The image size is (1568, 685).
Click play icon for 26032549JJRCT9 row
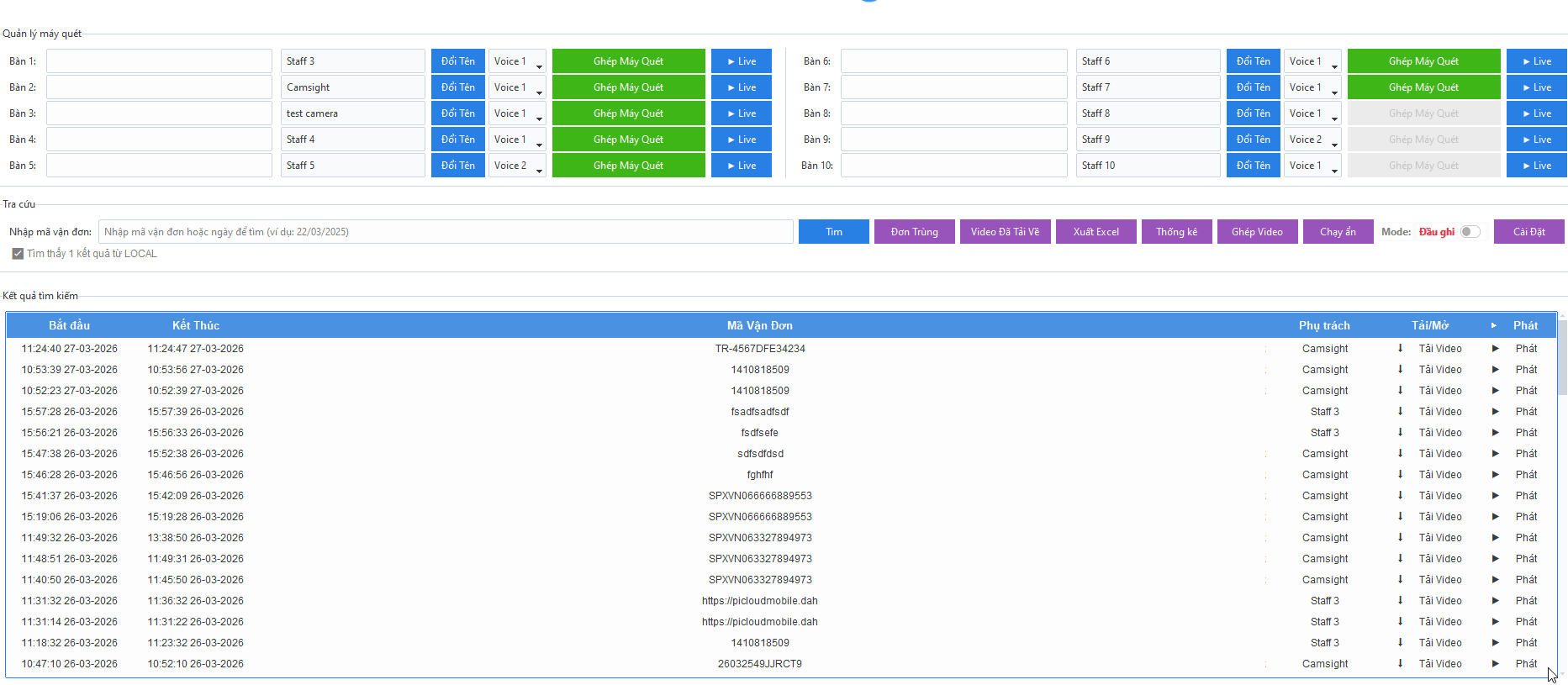1495,664
